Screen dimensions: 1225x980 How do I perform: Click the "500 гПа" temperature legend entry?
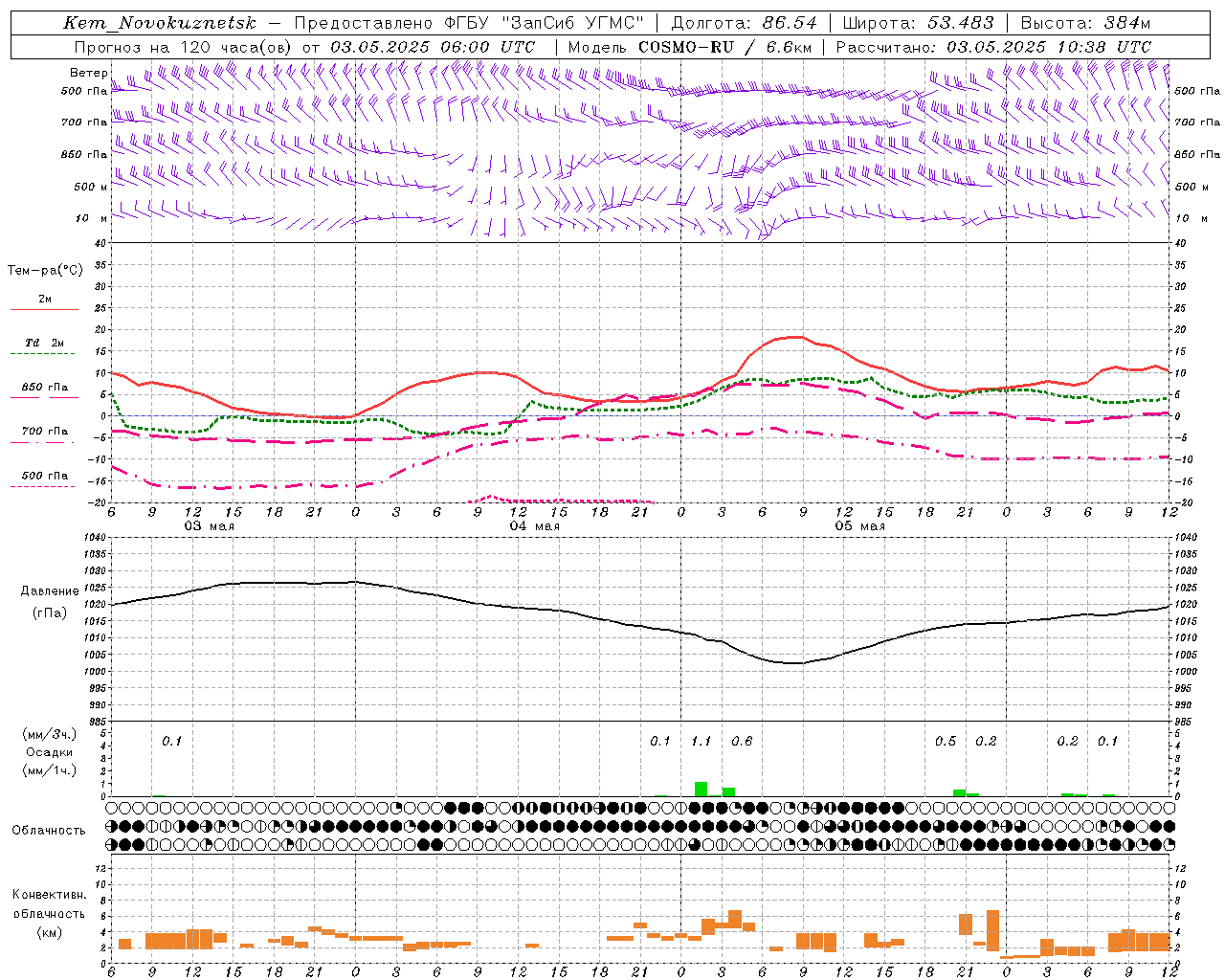pos(45,476)
